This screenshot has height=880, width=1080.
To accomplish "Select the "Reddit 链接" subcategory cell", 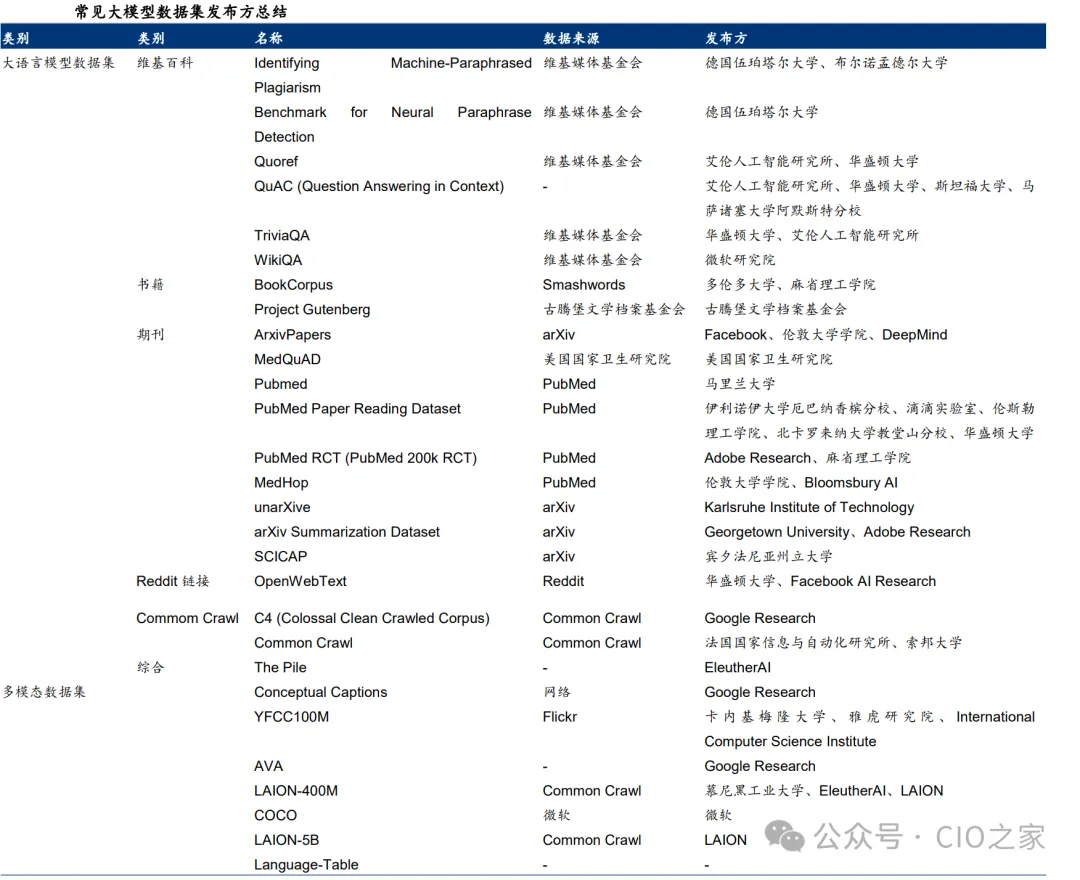I will pos(172,581).
